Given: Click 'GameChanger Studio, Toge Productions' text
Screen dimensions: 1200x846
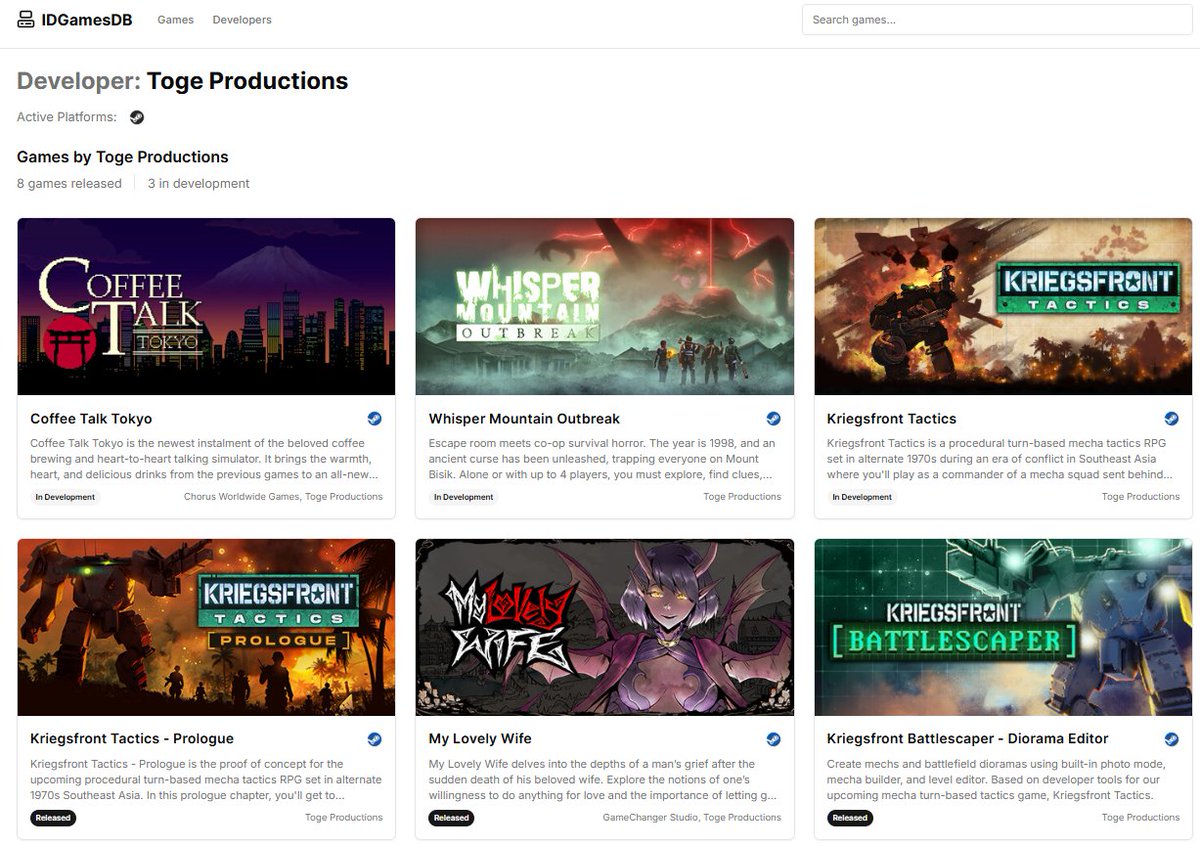Looking at the screenshot, I should (x=692, y=818).
